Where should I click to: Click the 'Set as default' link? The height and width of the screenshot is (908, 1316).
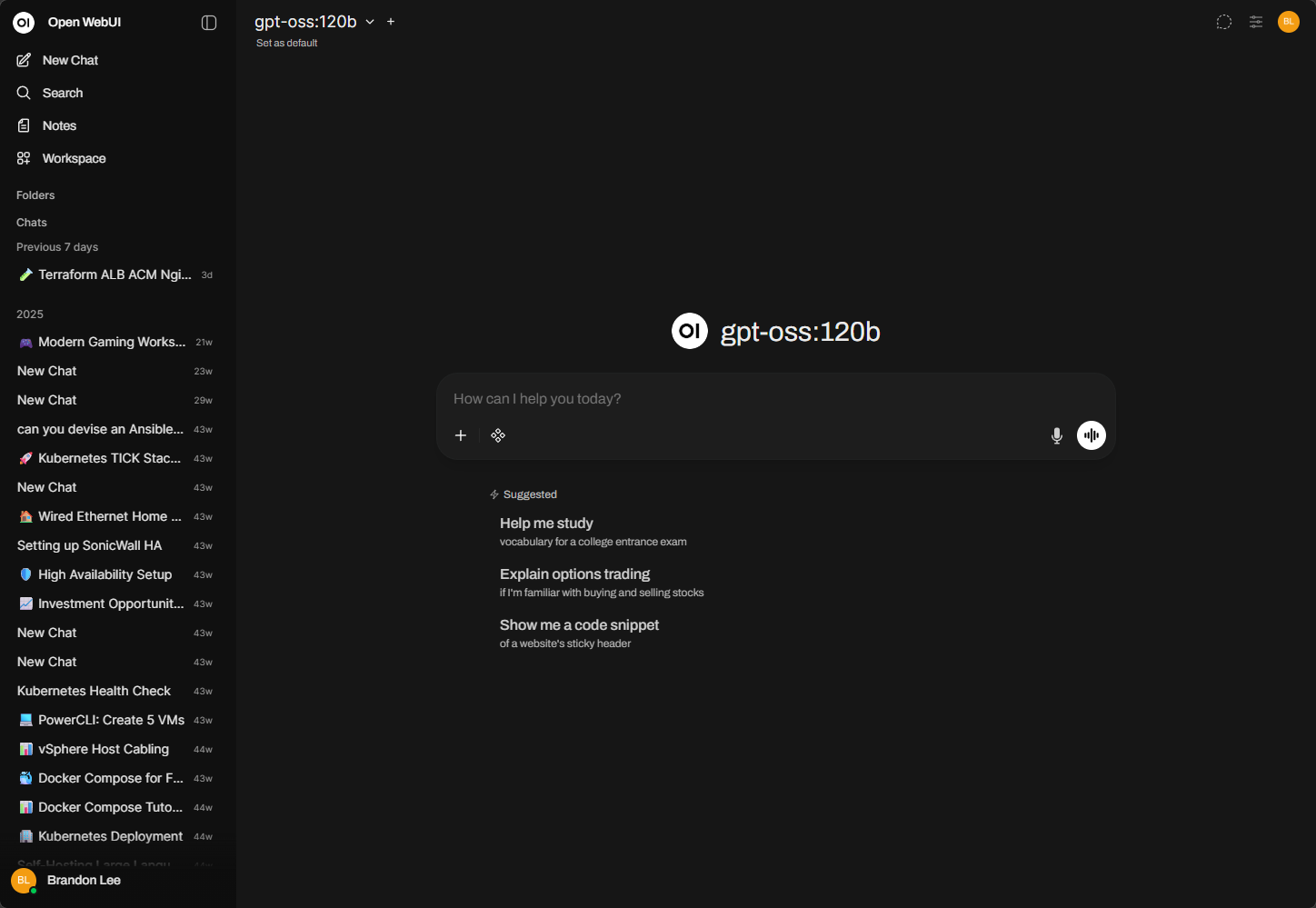coord(287,43)
